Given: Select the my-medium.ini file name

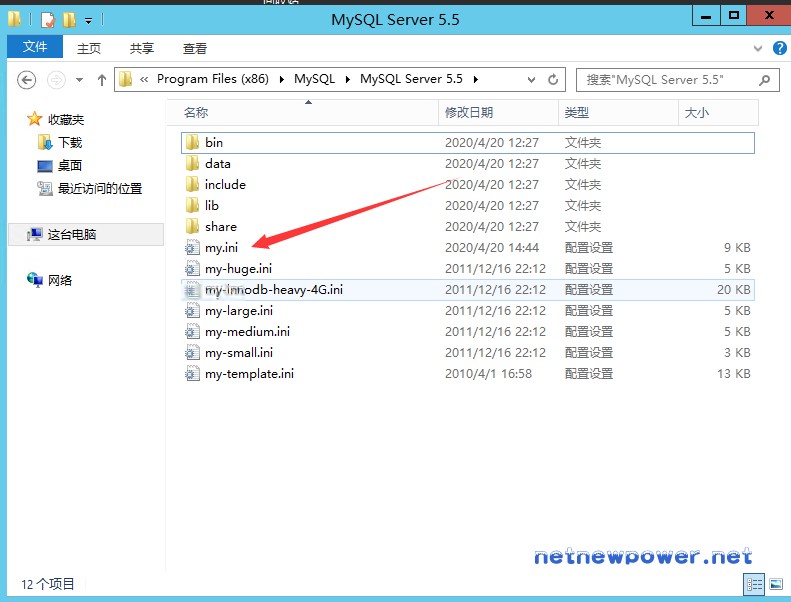Looking at the screenshot, I should 247,332.
